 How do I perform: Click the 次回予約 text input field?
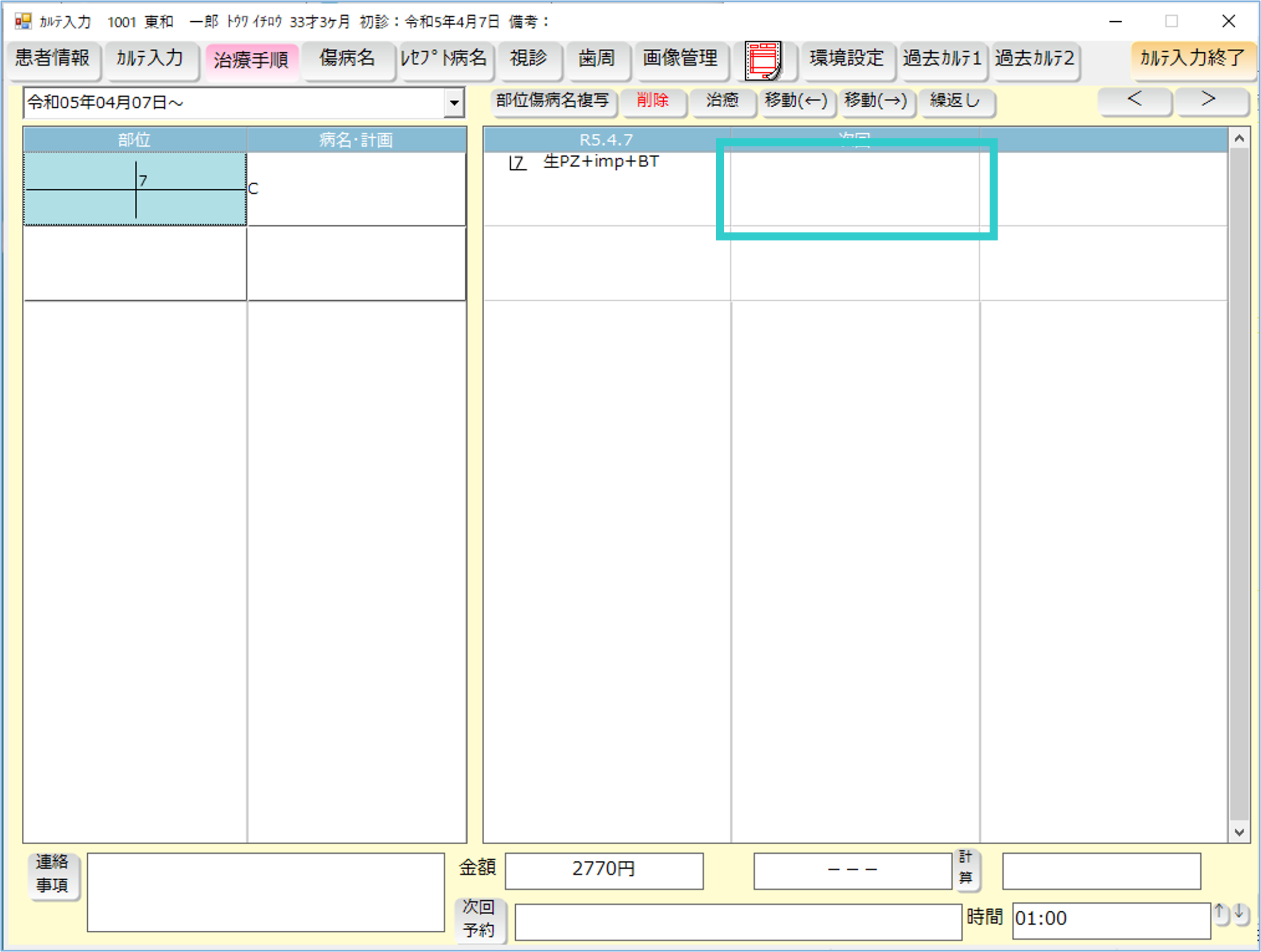[x=737, y=921]
